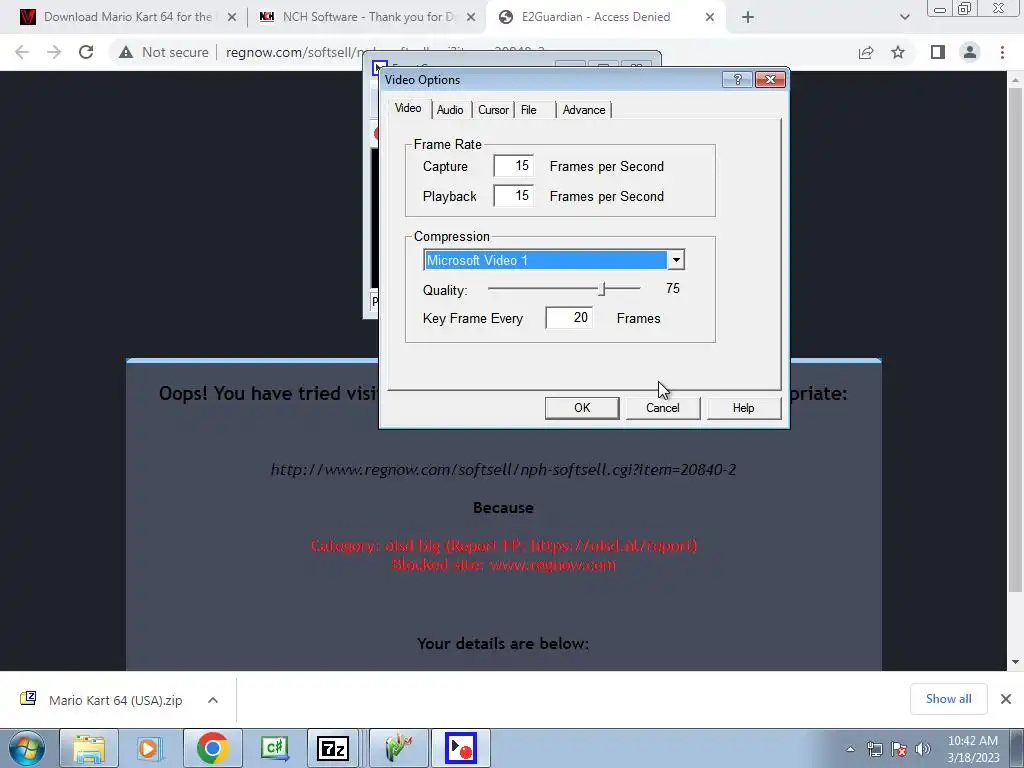This screenshot has height=768, width=1024.
Task: Click the network tray icon
Action: (874, 750)
